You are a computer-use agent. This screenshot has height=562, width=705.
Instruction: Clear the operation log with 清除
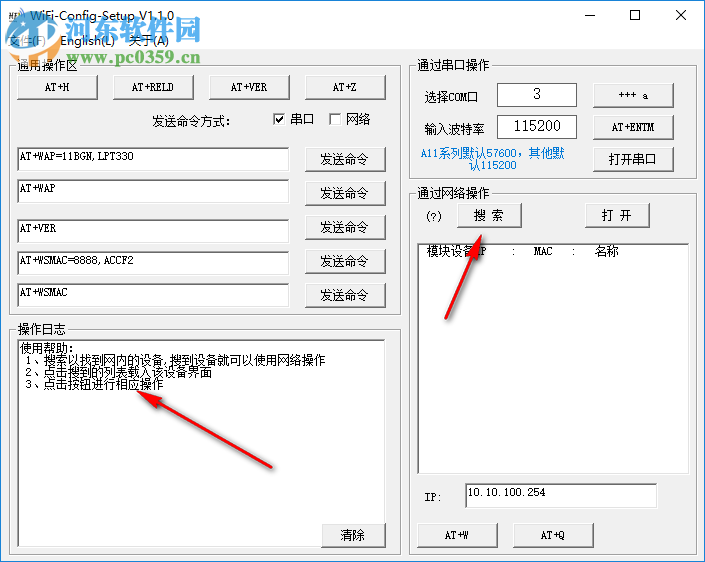[x=353, y=535]
